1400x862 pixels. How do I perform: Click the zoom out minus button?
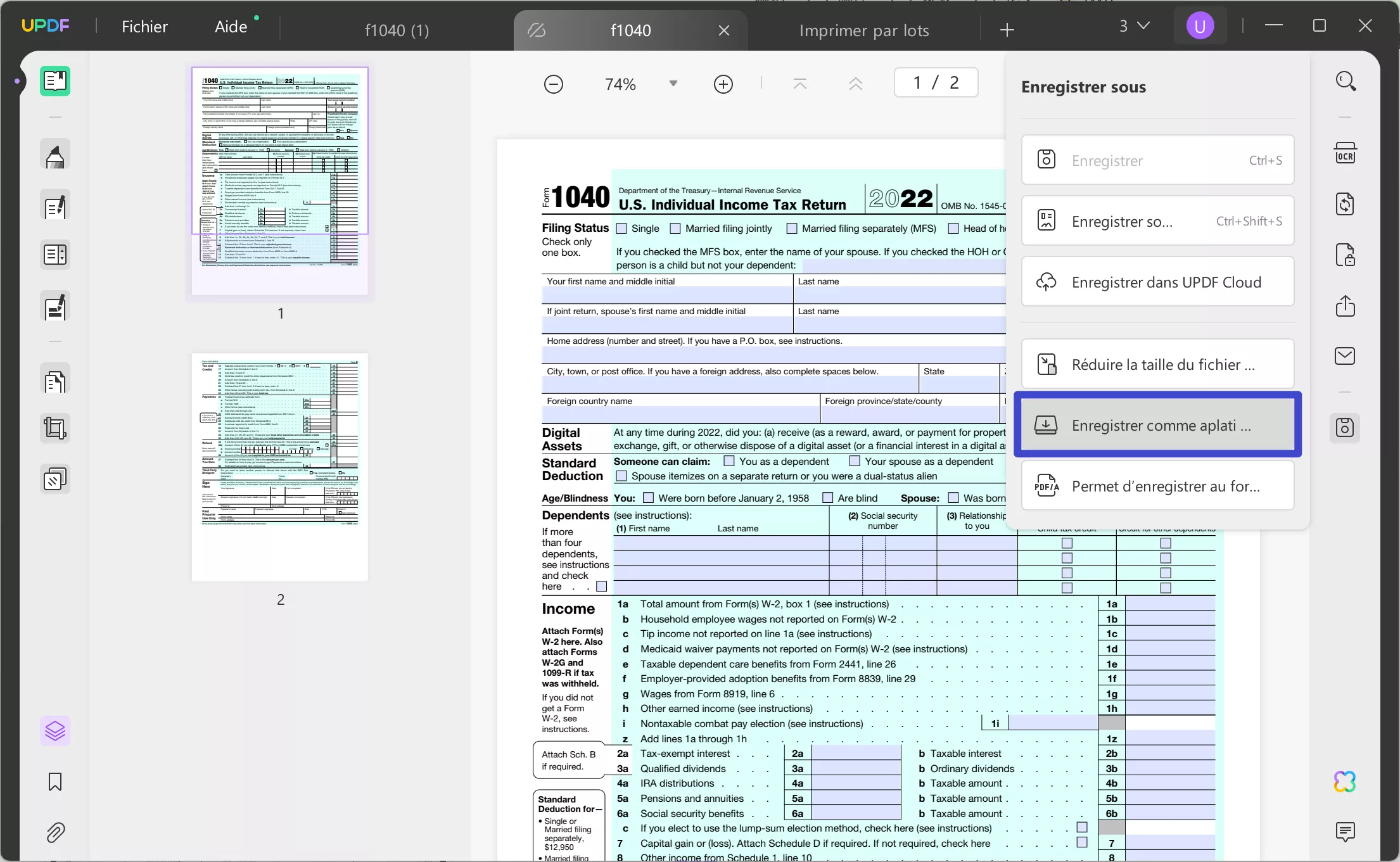[x=553, y=84]
